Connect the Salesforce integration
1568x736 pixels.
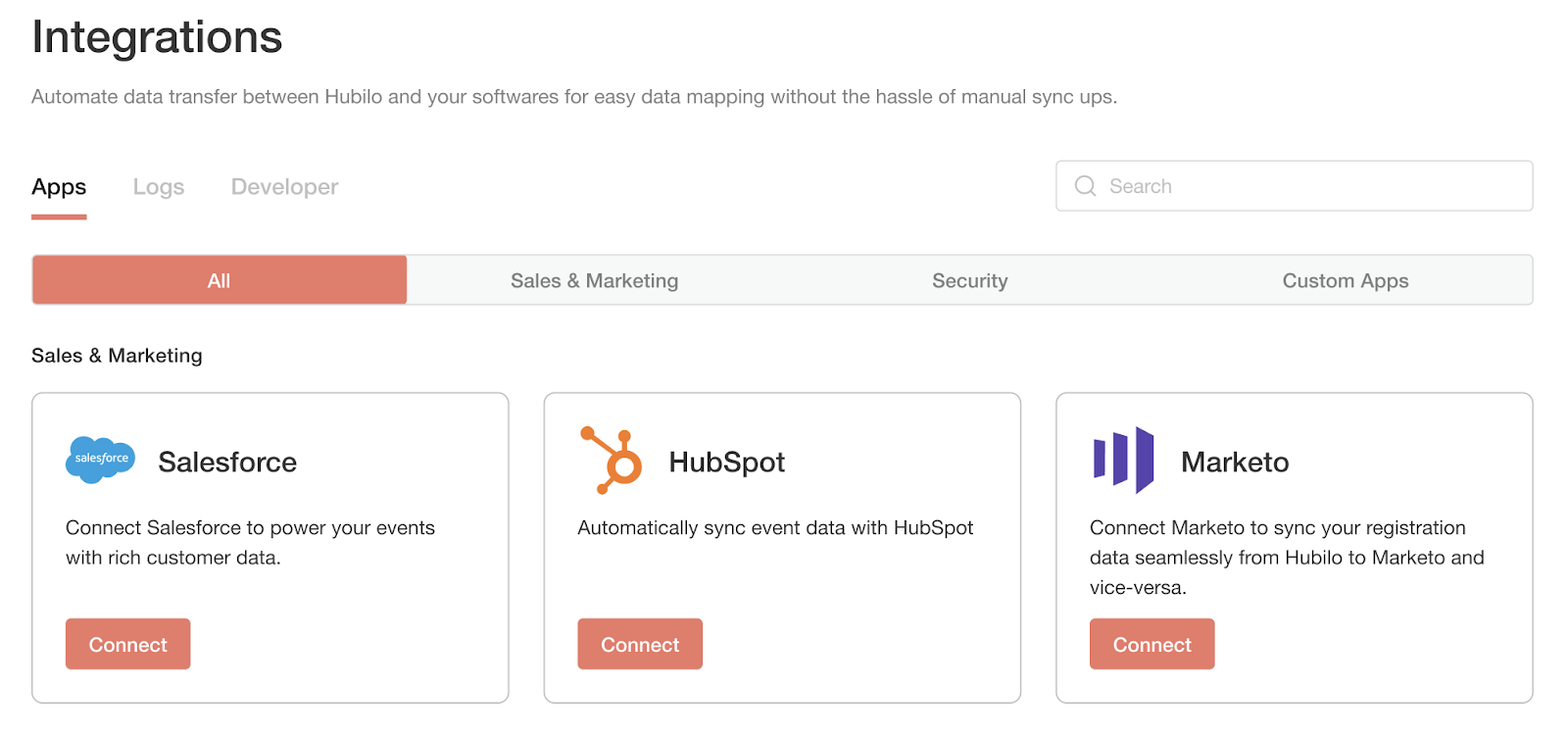click(x=128, y=644)
